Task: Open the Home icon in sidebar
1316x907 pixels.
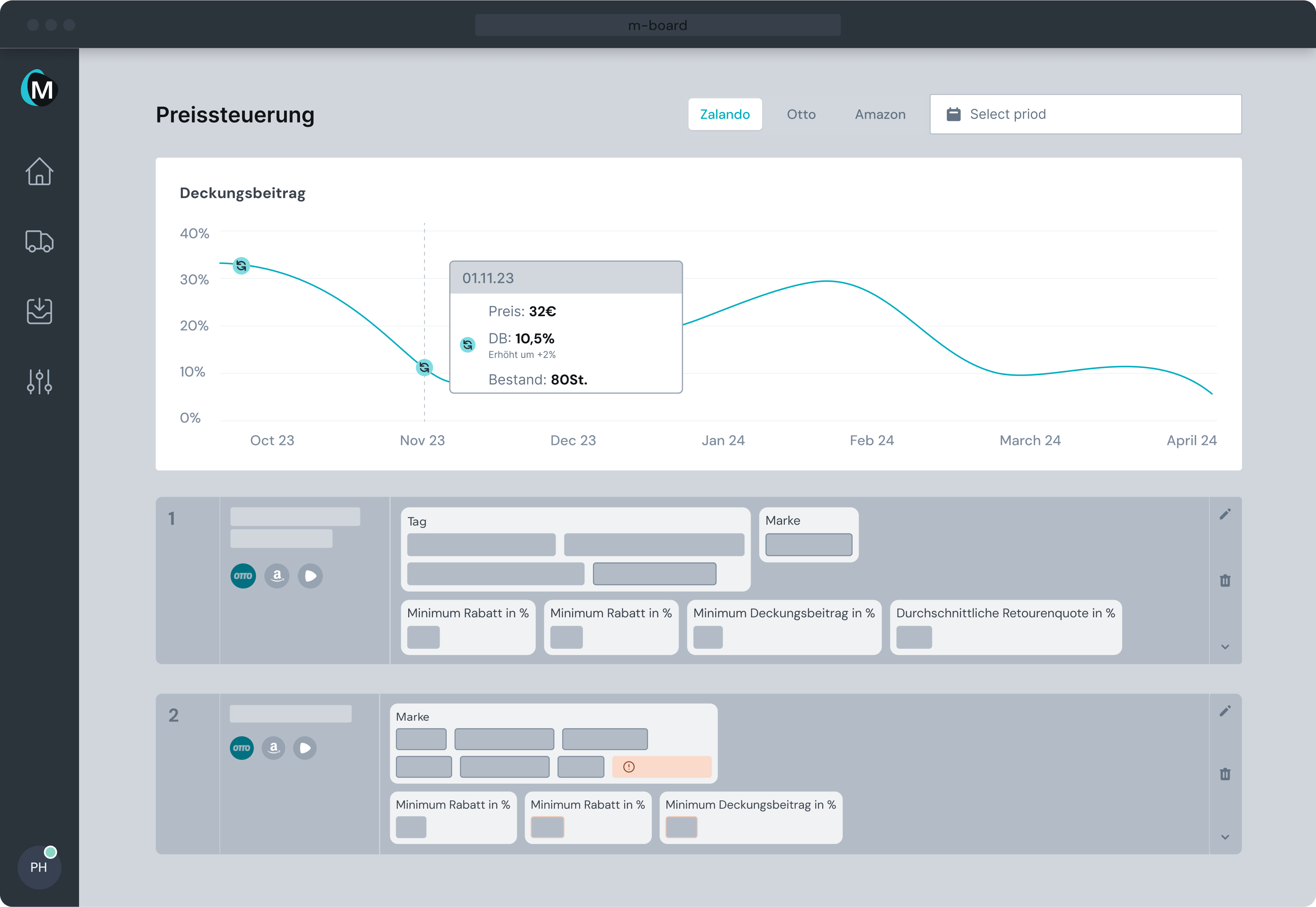Action: coord(39,171)
